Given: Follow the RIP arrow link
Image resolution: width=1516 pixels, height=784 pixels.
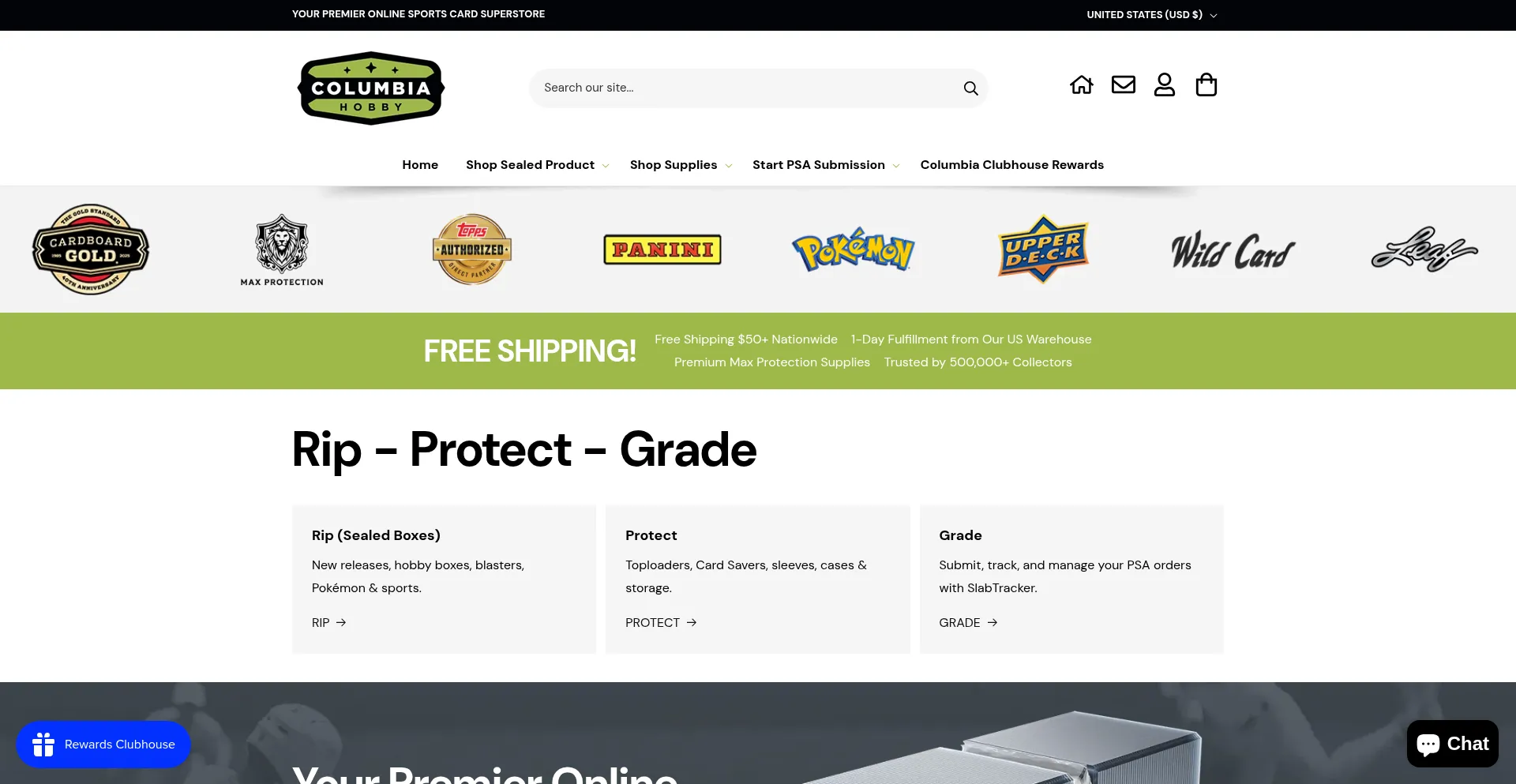Looking at the screenshot, I should tap(329, 623).
